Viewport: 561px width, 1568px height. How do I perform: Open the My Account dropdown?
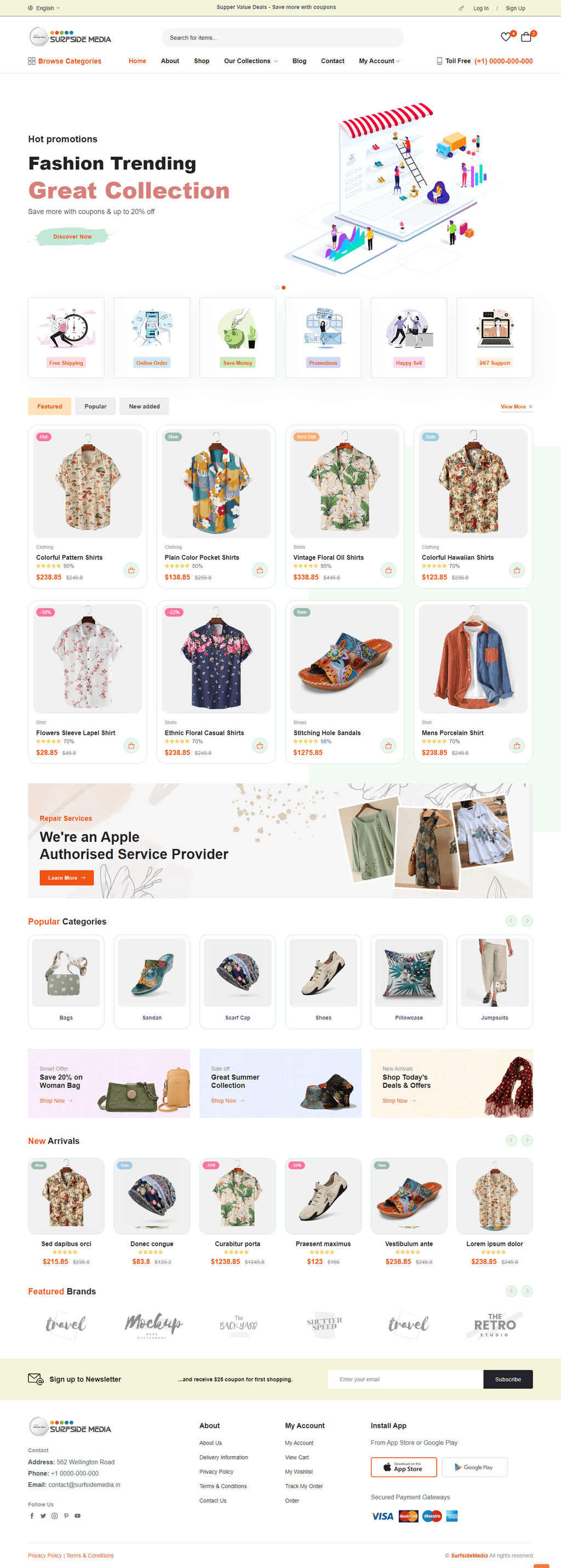[379, 61]
